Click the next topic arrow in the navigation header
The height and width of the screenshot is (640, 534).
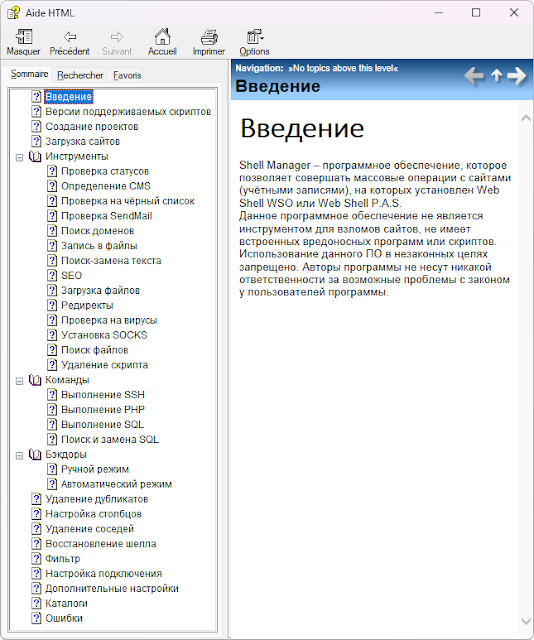click(x=517, y=76)
